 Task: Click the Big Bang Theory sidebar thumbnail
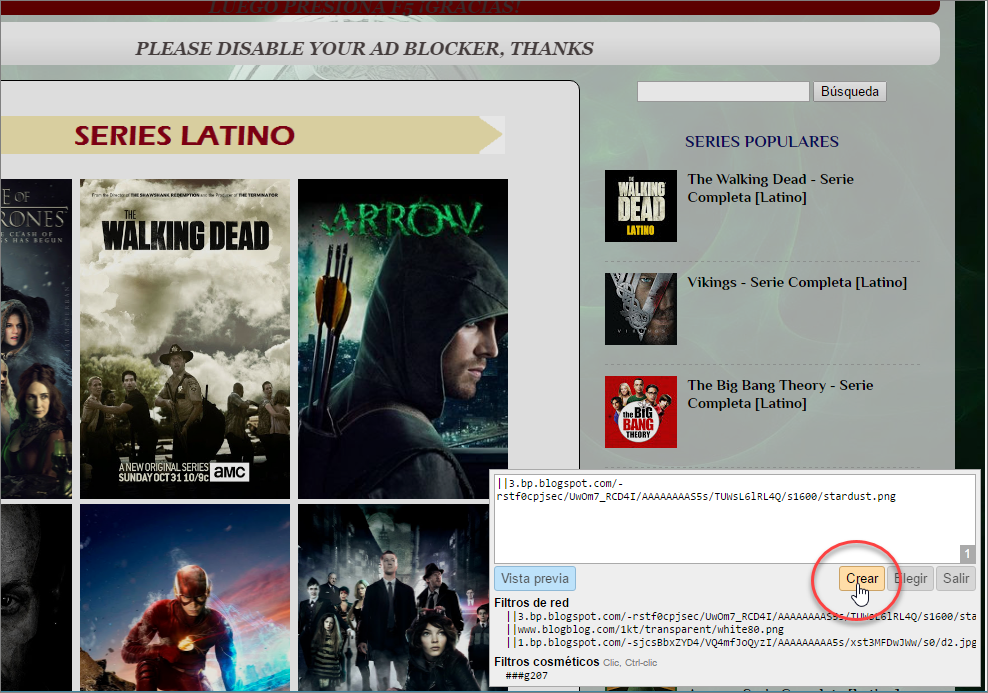pos(641,412)
